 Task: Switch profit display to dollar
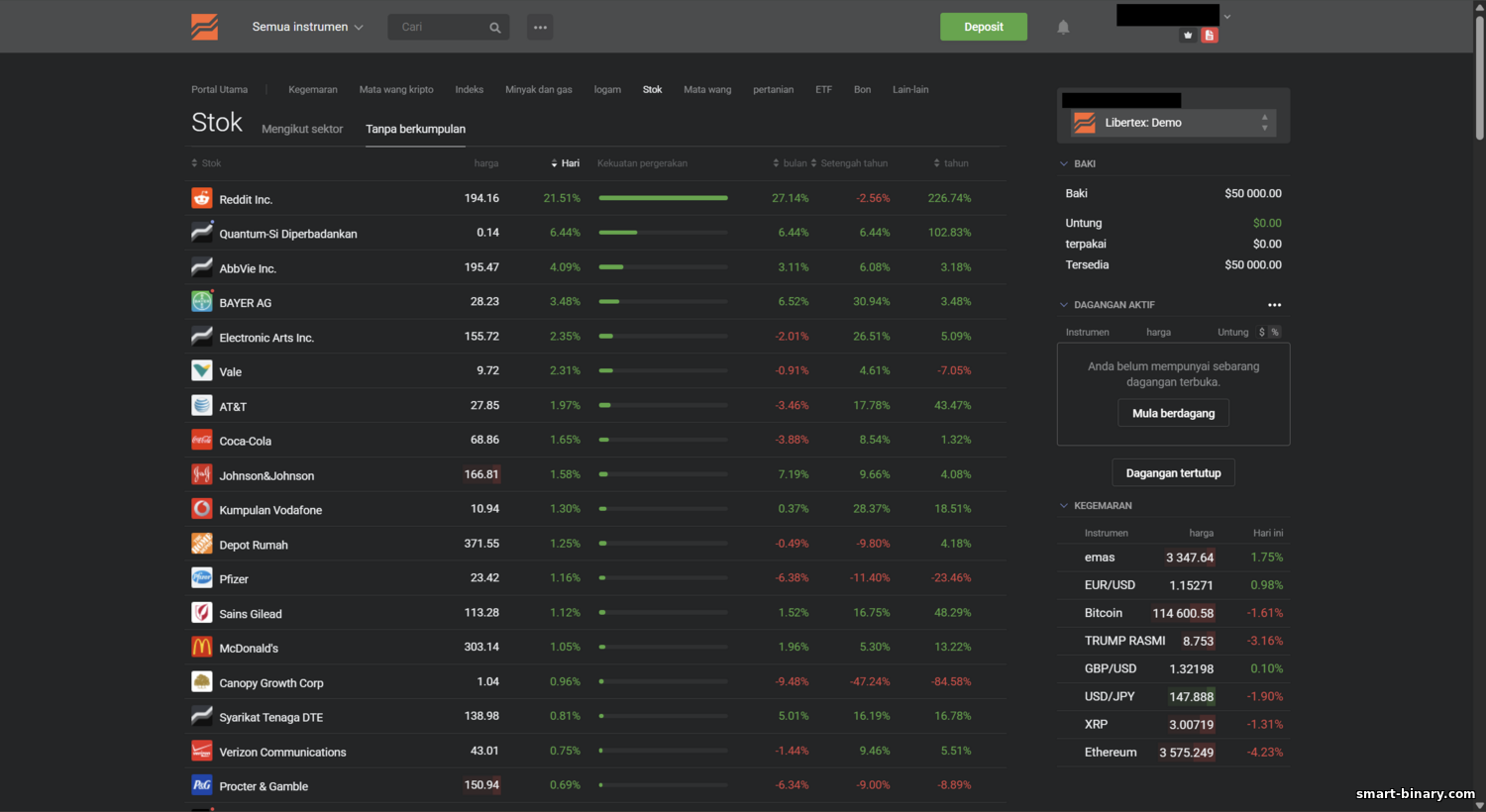1261,333
